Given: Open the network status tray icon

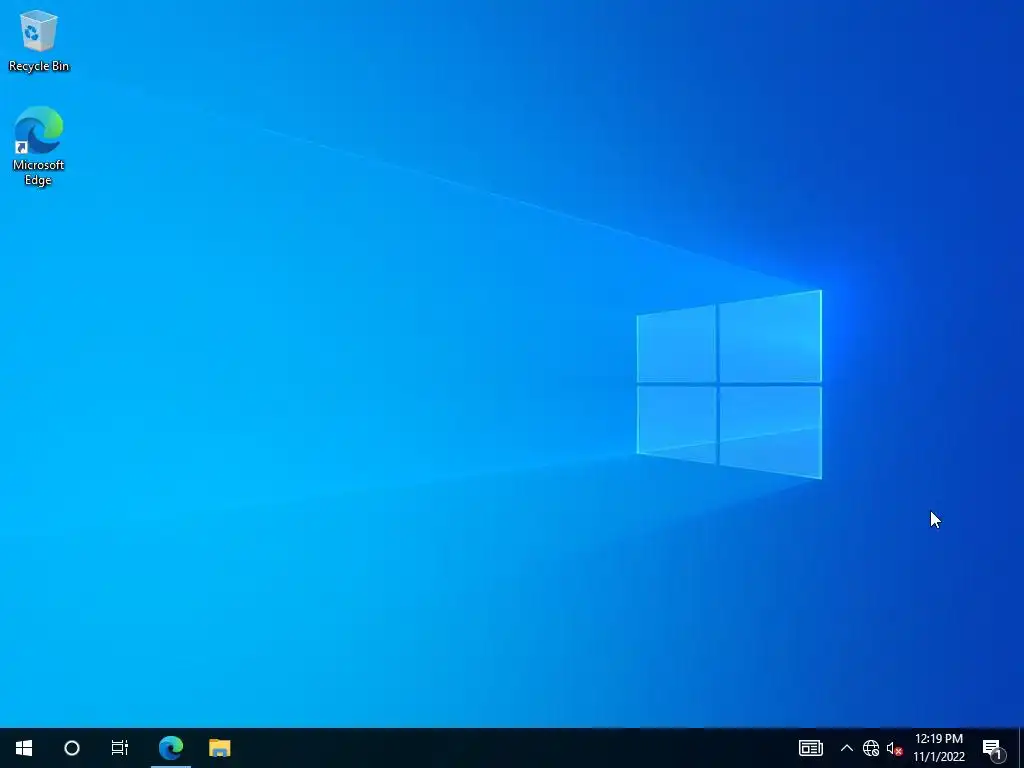Looking at the screenshot, I should point(871,748).
